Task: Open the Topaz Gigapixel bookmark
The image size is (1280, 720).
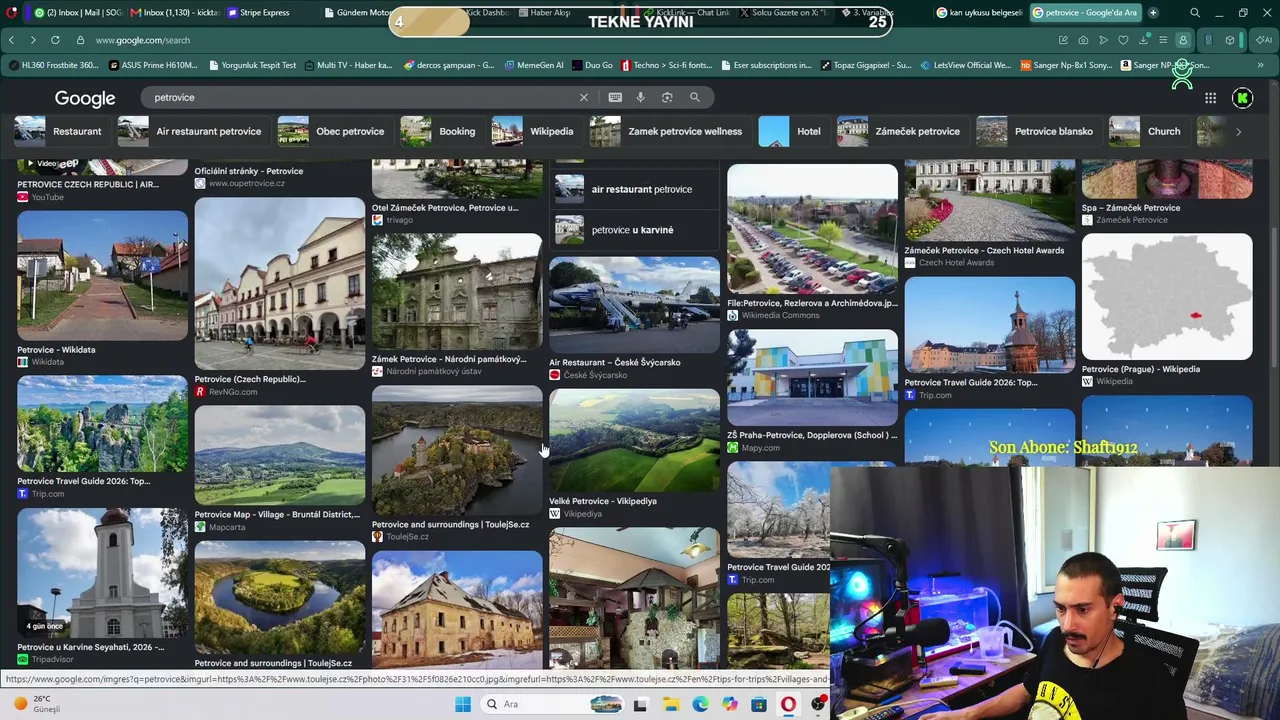Action: tap(866, 65)
